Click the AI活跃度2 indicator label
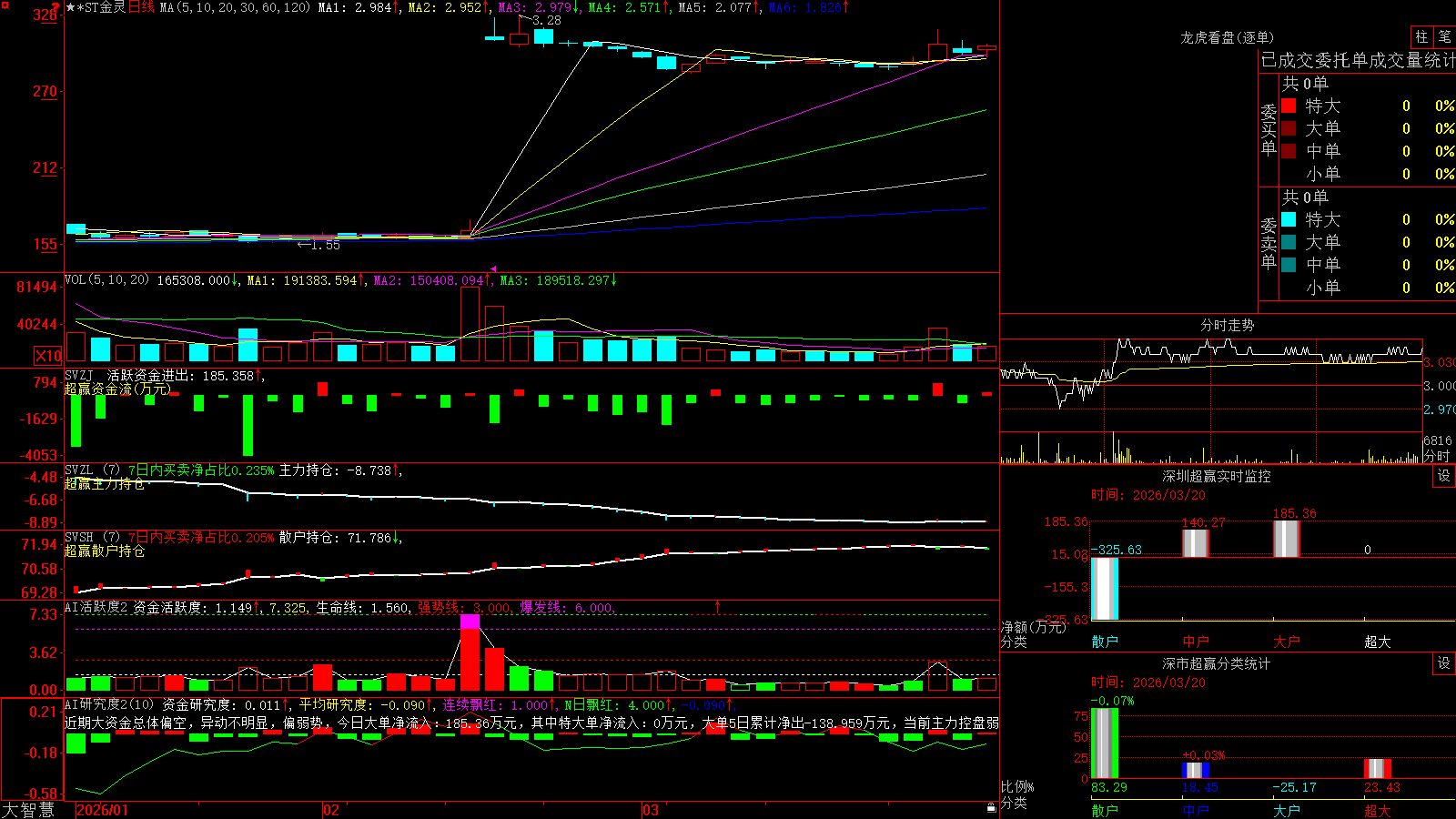 (96, 607)
